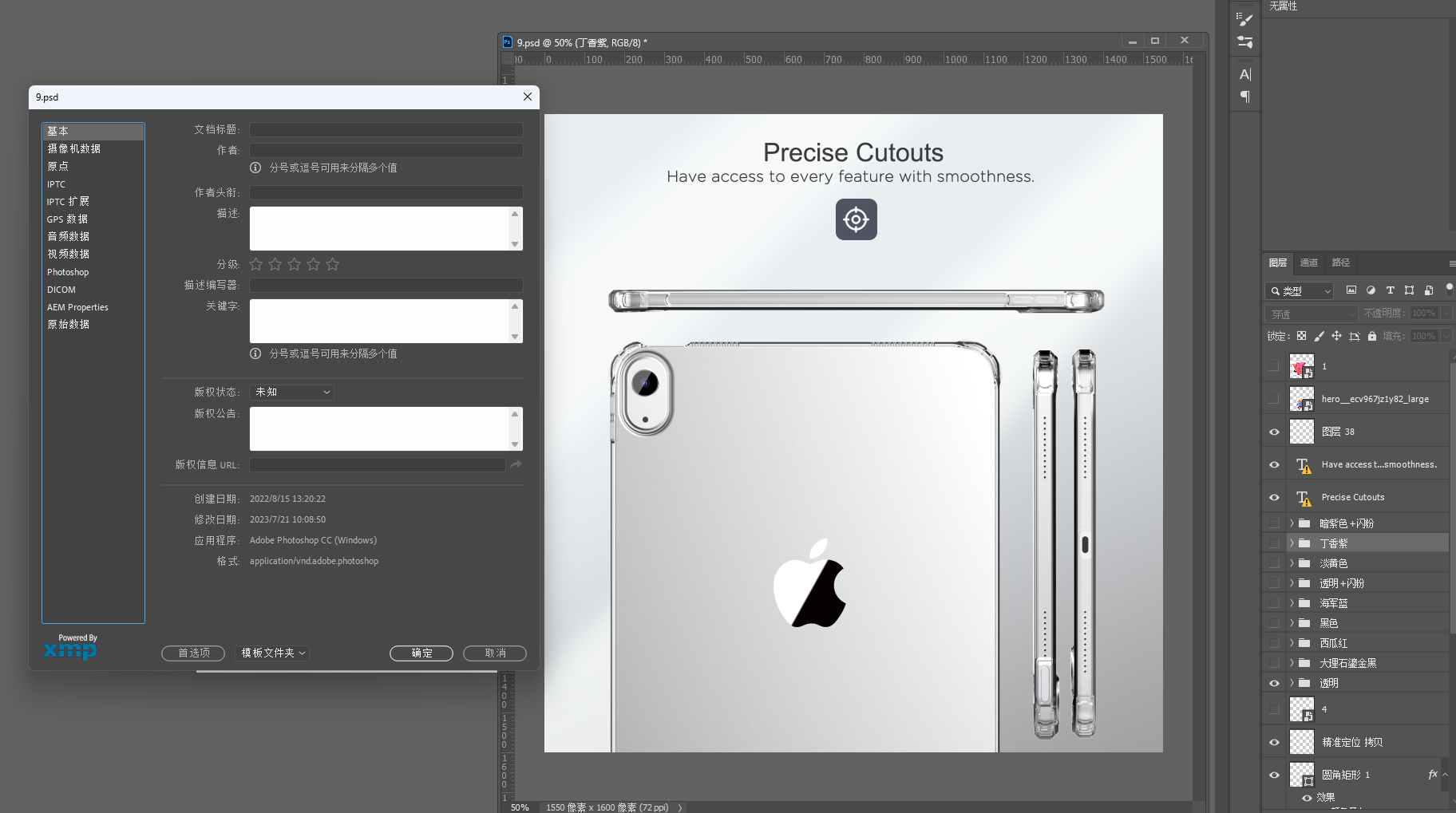Set rating to three stars
Viewport: 1456px width, 813px height.
(295, 264)
